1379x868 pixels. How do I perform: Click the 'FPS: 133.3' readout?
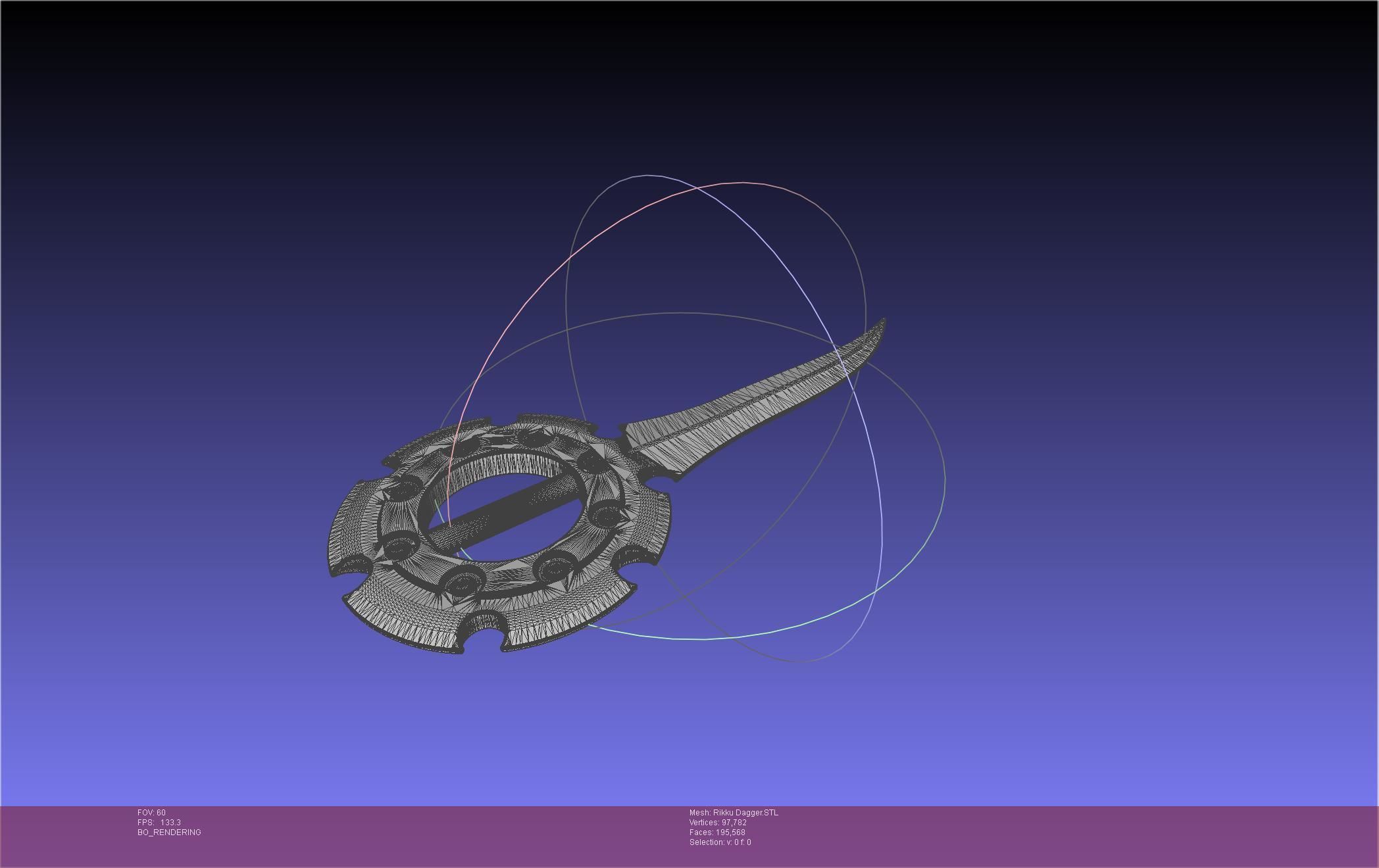tap(159, 823)
